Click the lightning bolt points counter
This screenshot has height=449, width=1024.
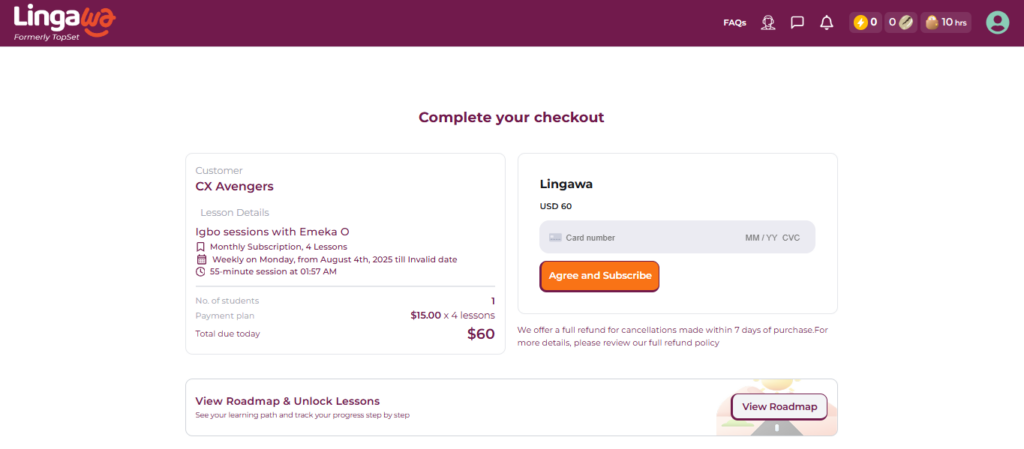865,22
